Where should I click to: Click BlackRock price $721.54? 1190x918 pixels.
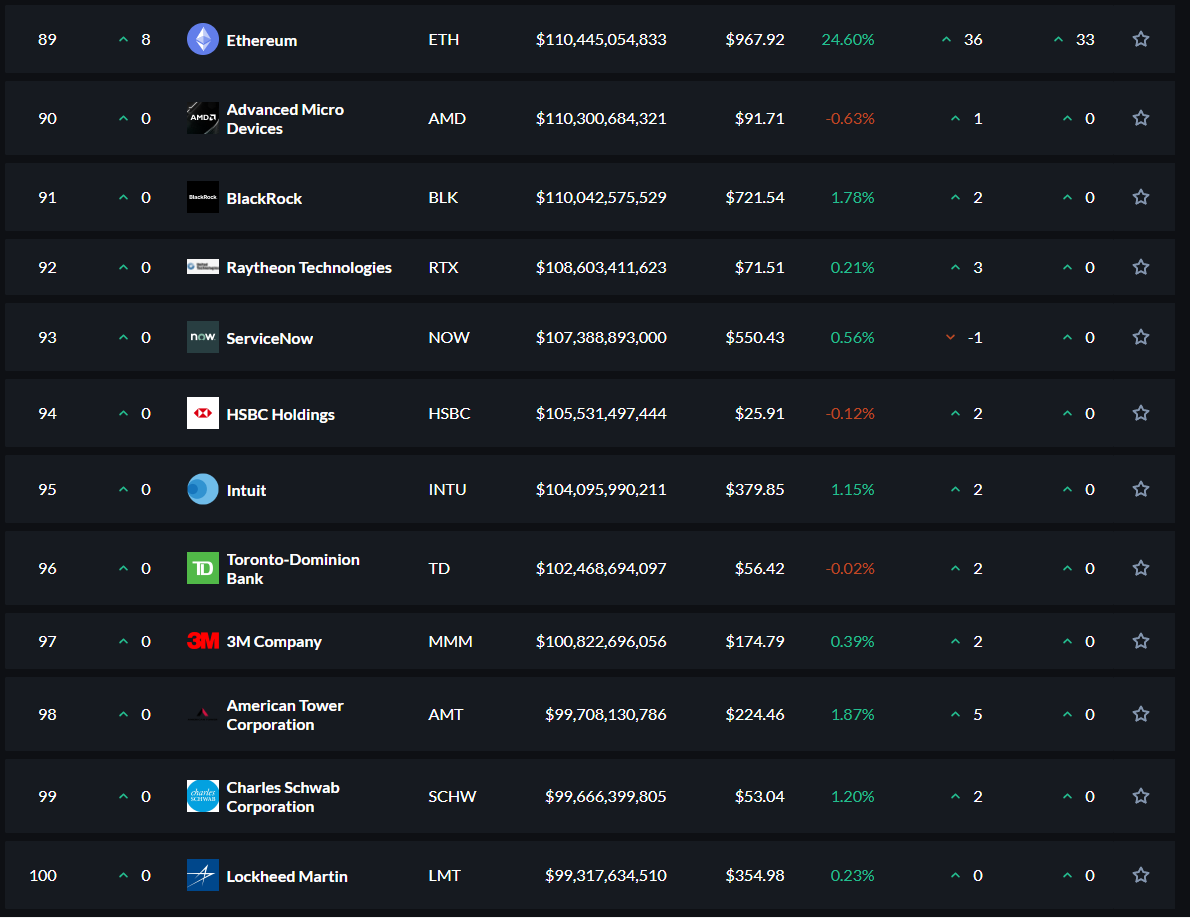(755, 197)
